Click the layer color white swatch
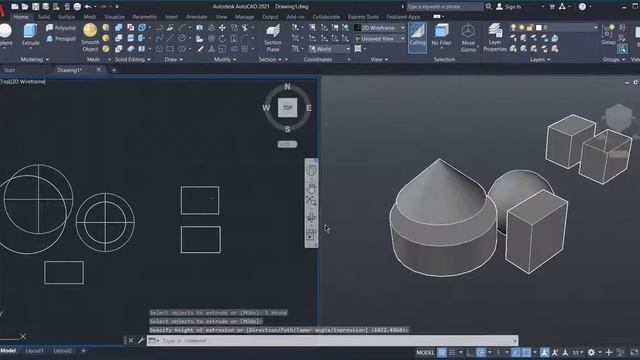This screenshot has height=360, width=640. tap(539, 27)
